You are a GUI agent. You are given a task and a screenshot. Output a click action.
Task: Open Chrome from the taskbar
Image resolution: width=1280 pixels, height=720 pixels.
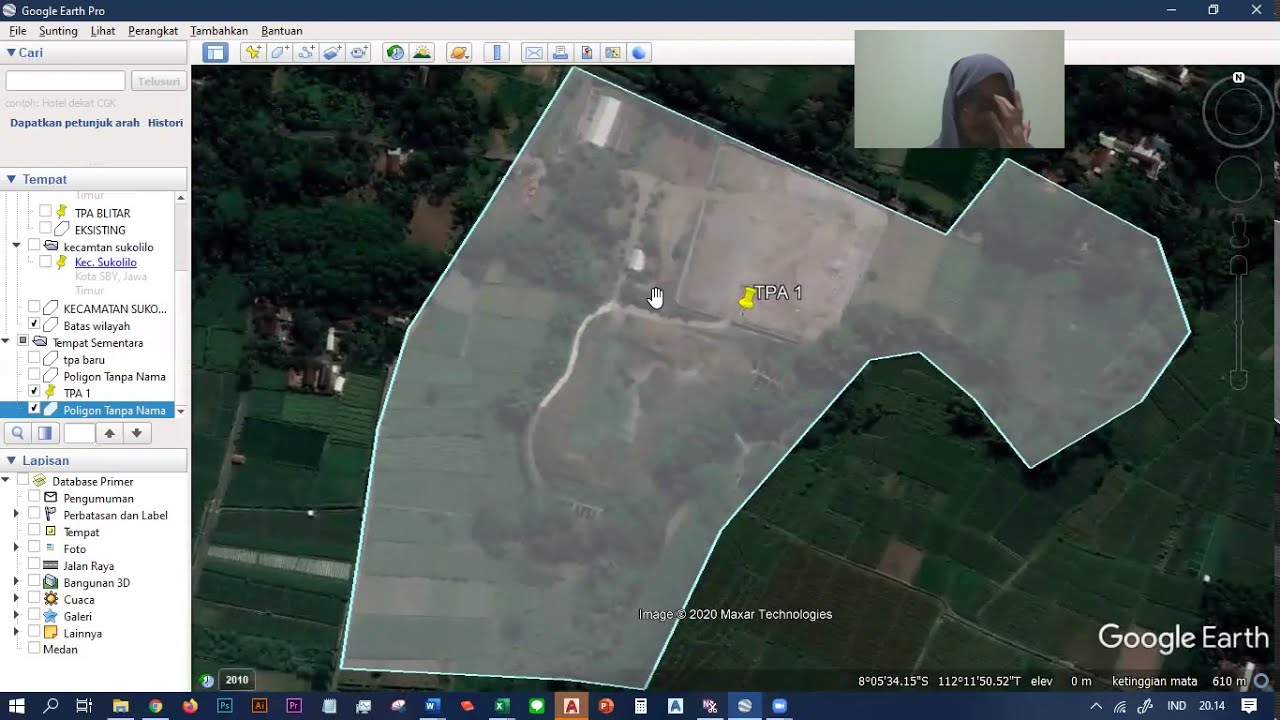[156, 706]
